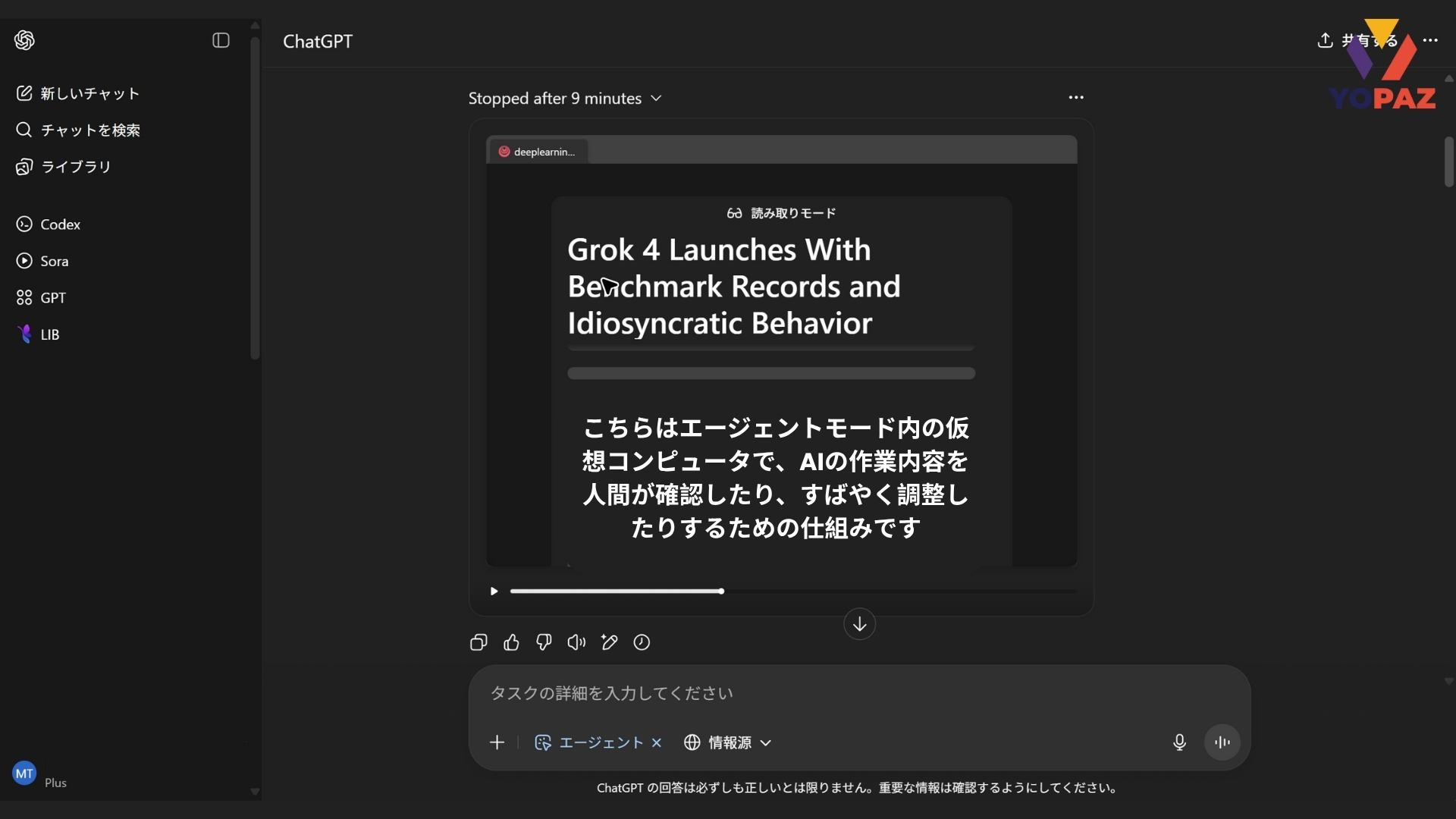Image resolution: width=1456 pixels, height=819 pixels.
Task: Click the main pane scroll-up arrow
Action: [1448, 78]
